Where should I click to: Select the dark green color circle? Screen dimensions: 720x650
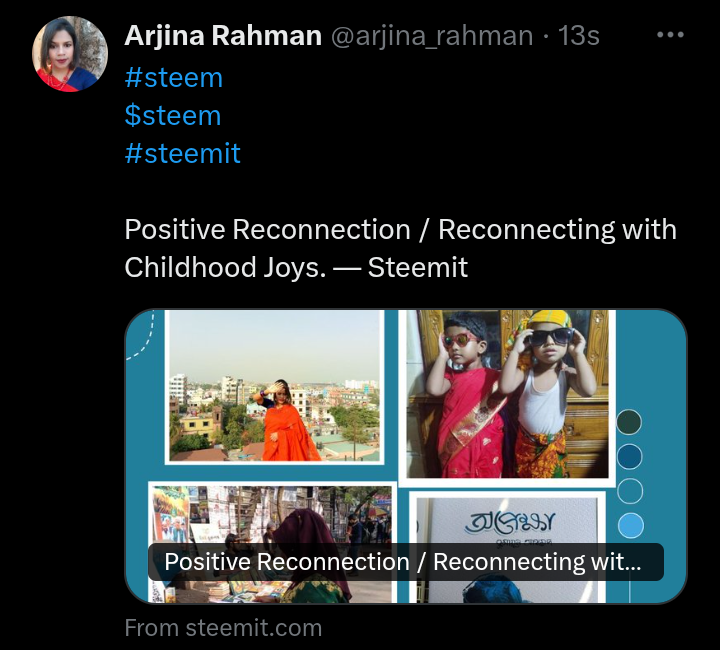pos(629,422)
